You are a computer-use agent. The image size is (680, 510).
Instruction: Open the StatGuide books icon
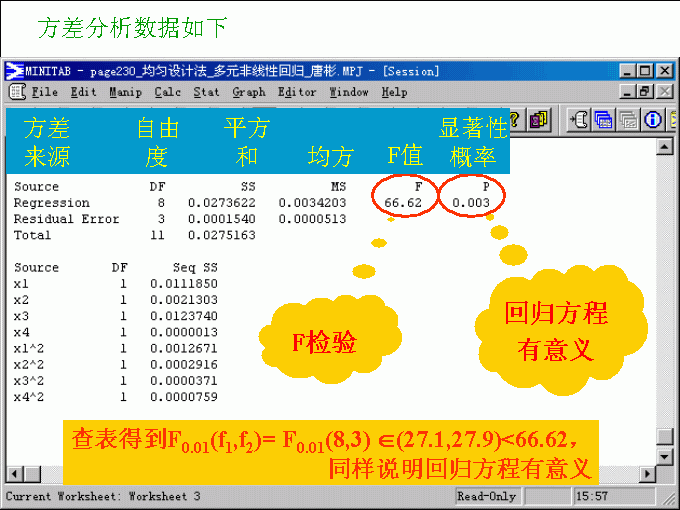click(x=540, y=120)
